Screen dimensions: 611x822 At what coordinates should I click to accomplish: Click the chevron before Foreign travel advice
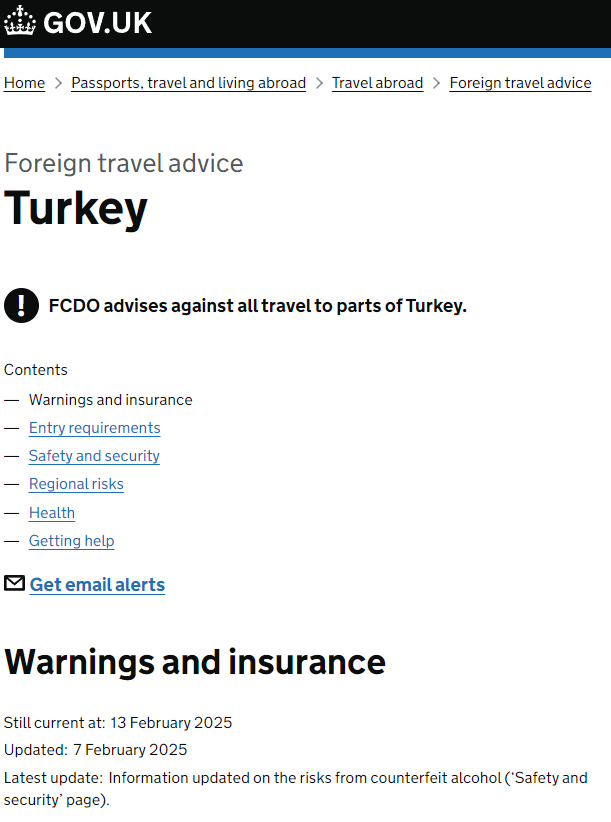pos(437,83)
